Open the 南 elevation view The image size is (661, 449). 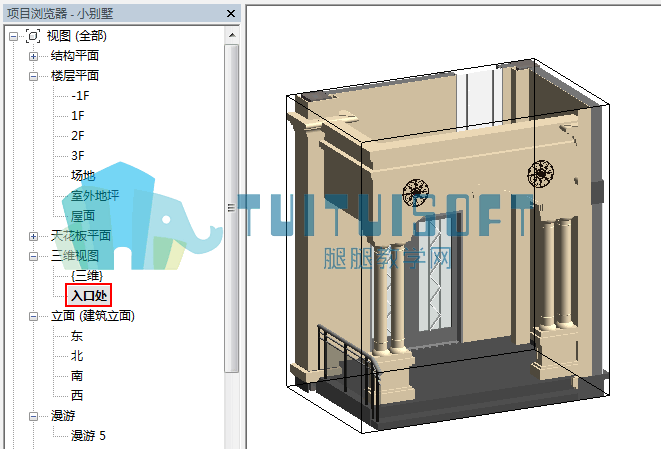point(77,376)
